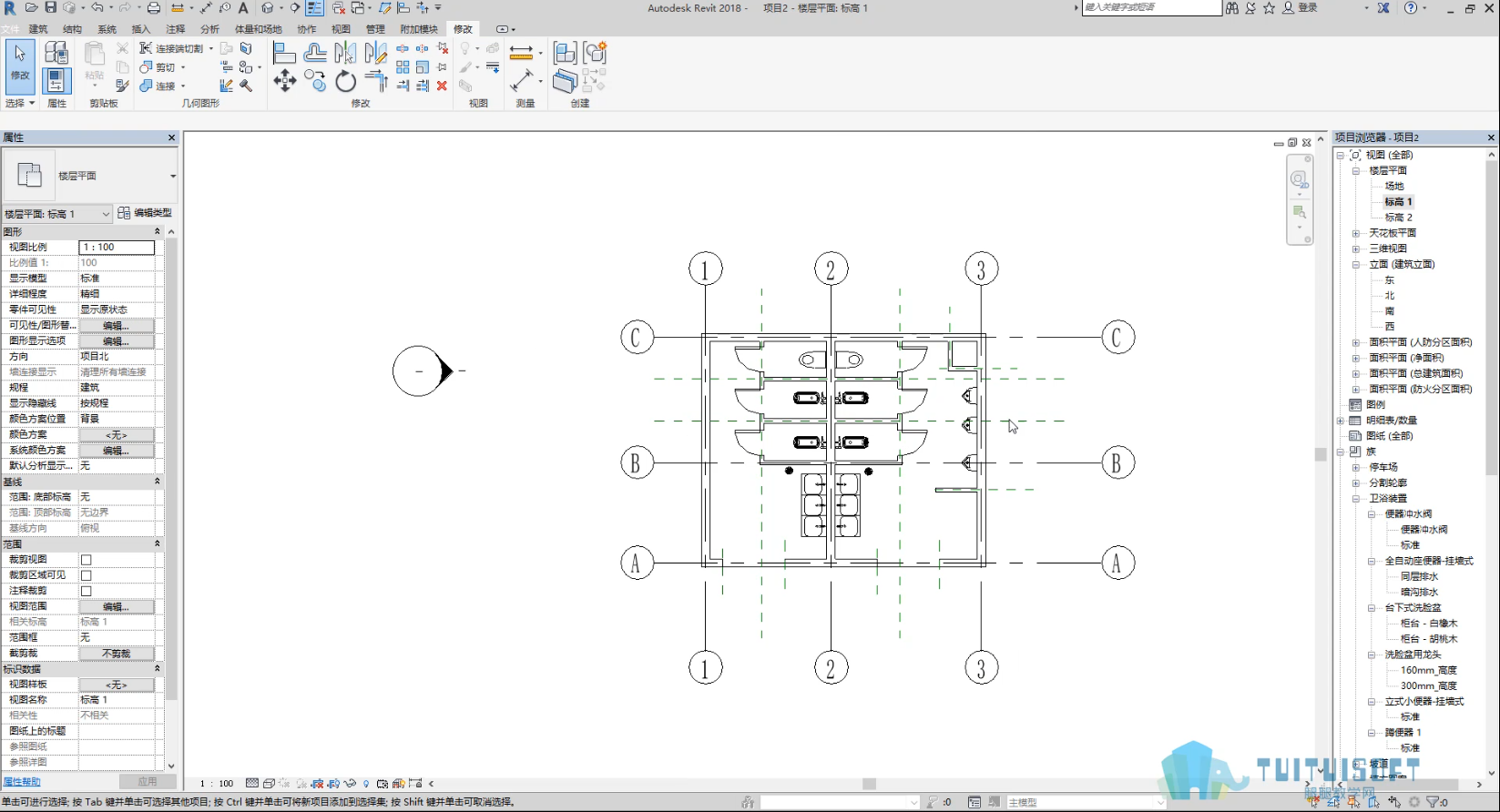Pick the Offset tool in ribbon
The image size is (1500, 812).
315,53
